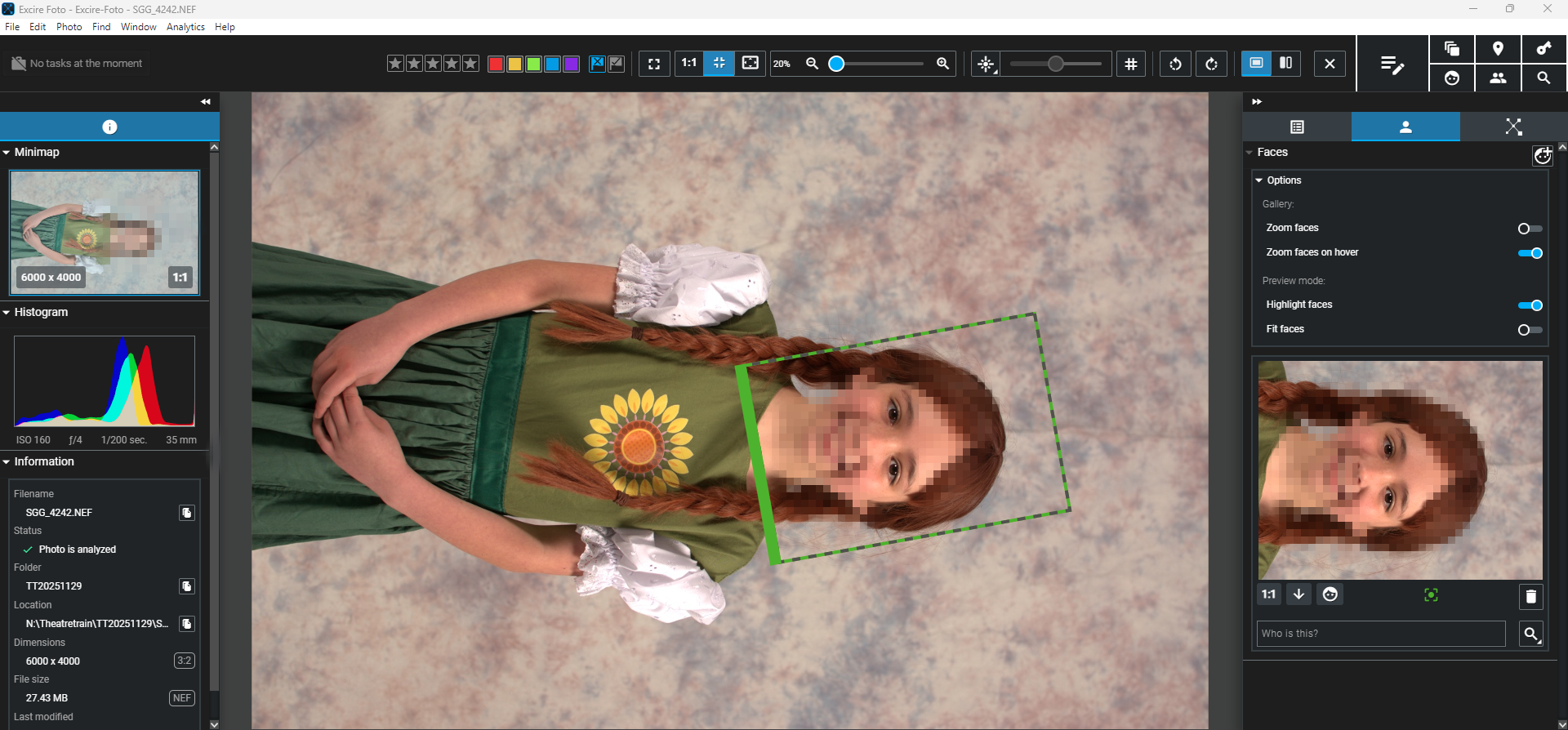Screen dimensions: 1568x730
Task: Open the collections stack icon
Action: tap(1452, 49)
